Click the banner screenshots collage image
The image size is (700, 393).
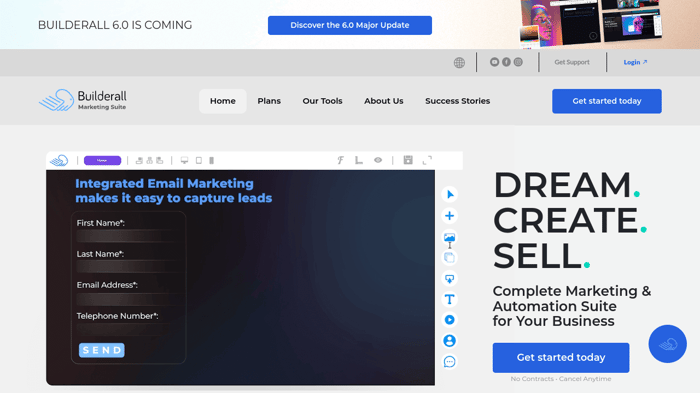[x=591, y=23]
